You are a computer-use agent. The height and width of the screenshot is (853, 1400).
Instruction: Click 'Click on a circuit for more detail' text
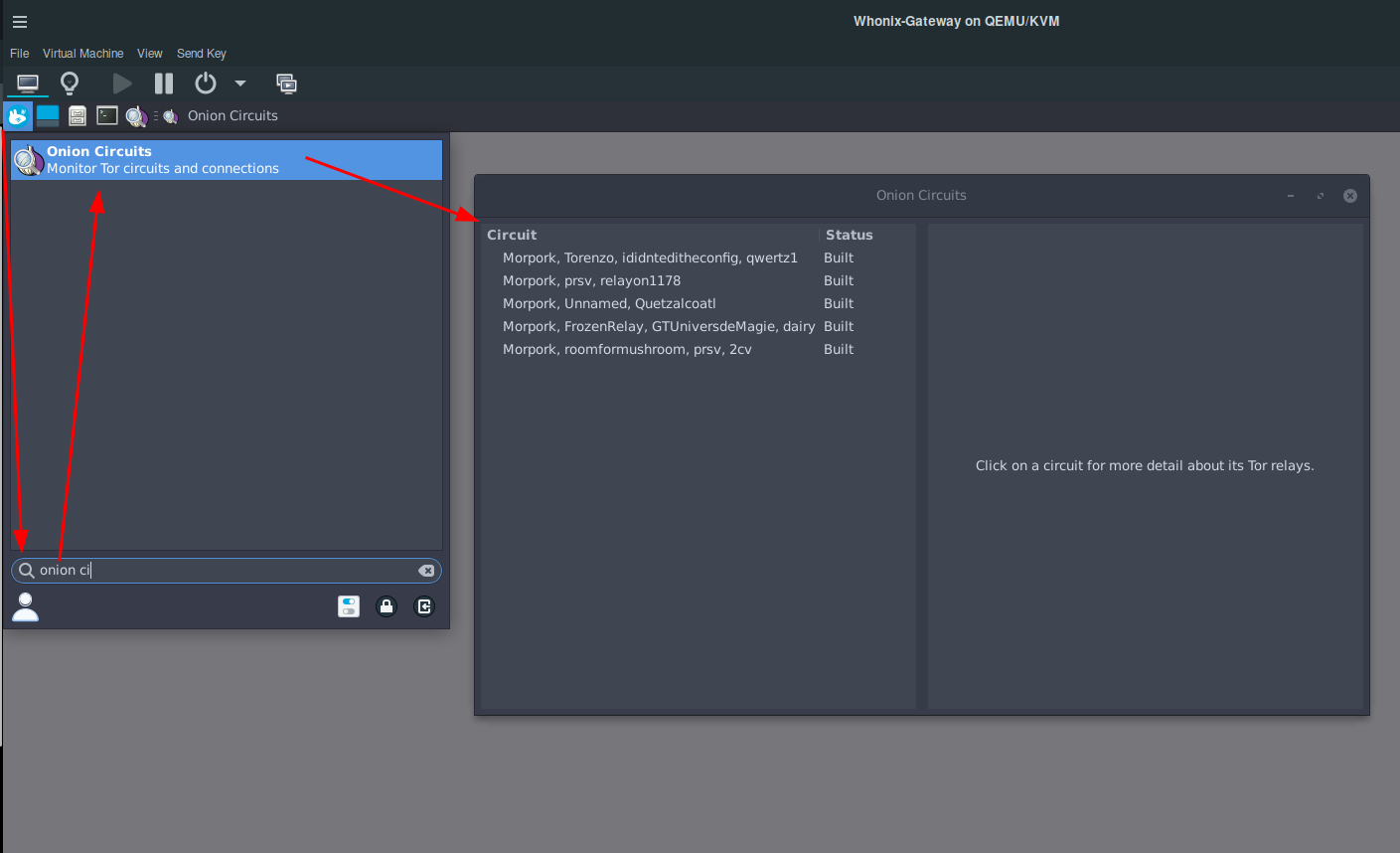[x=1145, y=466]
